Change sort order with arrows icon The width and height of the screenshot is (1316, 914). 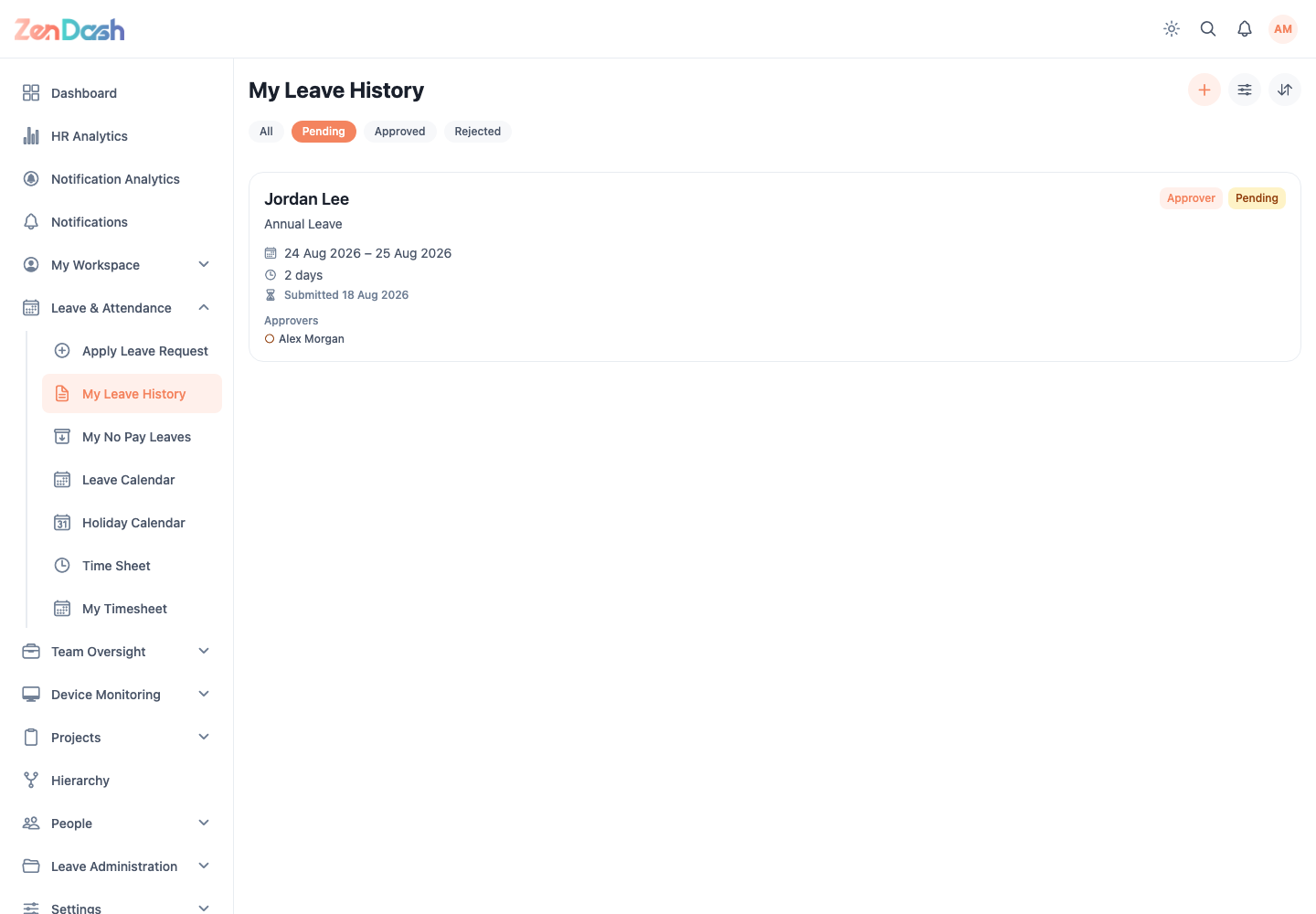pos(1285,90)
